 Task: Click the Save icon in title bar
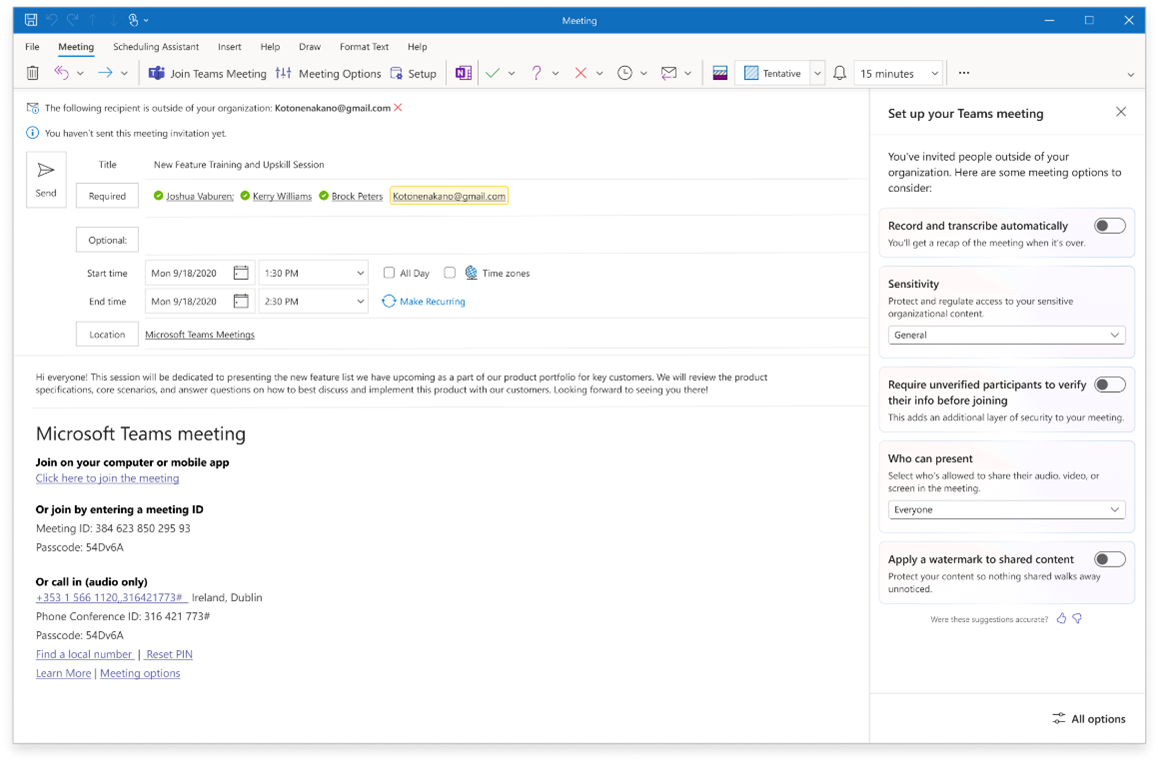[x=31, y=20]
